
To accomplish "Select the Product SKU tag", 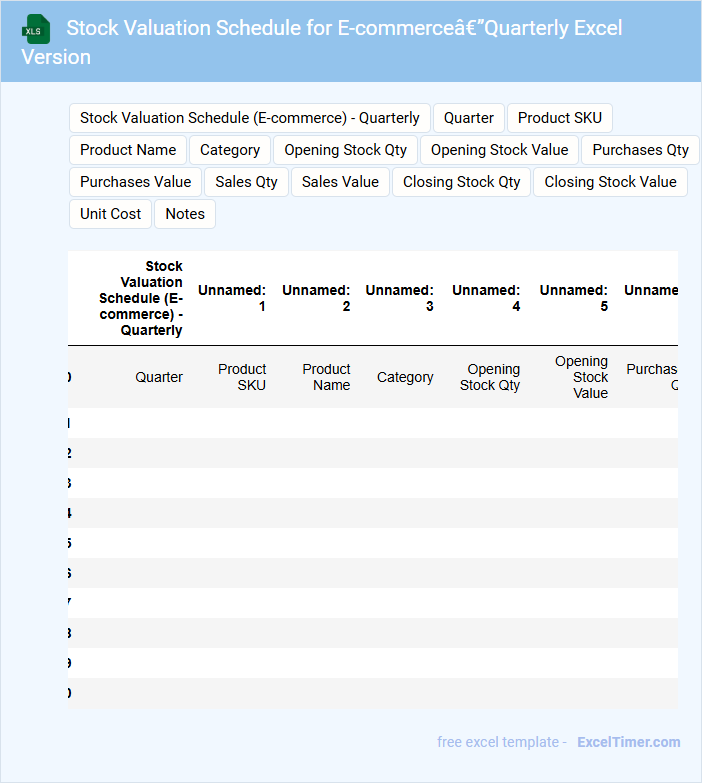I will pyautogui.click(x=559, y=118).
